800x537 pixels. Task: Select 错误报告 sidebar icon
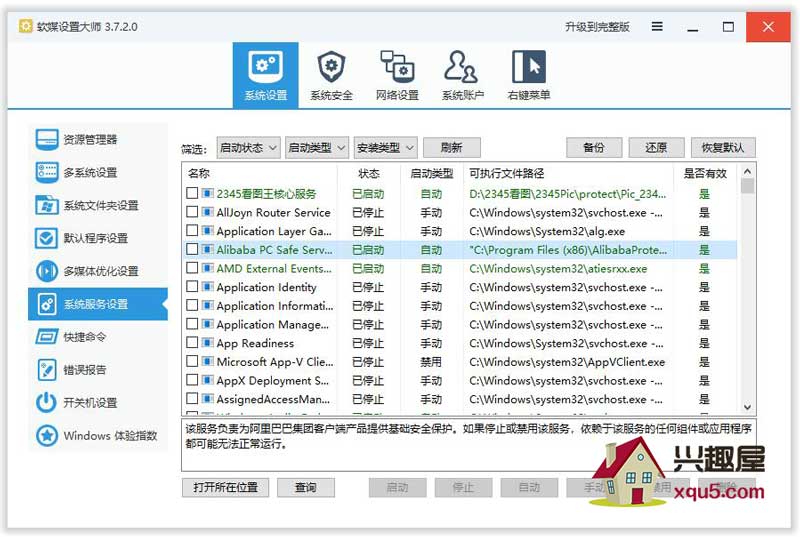point(46,370)
